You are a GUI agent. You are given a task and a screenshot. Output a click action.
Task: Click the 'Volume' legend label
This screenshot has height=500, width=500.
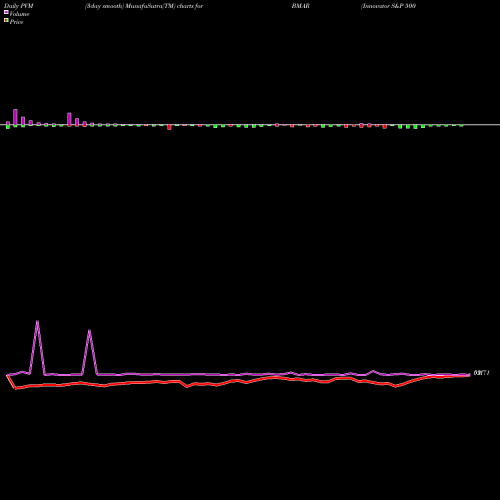click(x=19, y=14)
